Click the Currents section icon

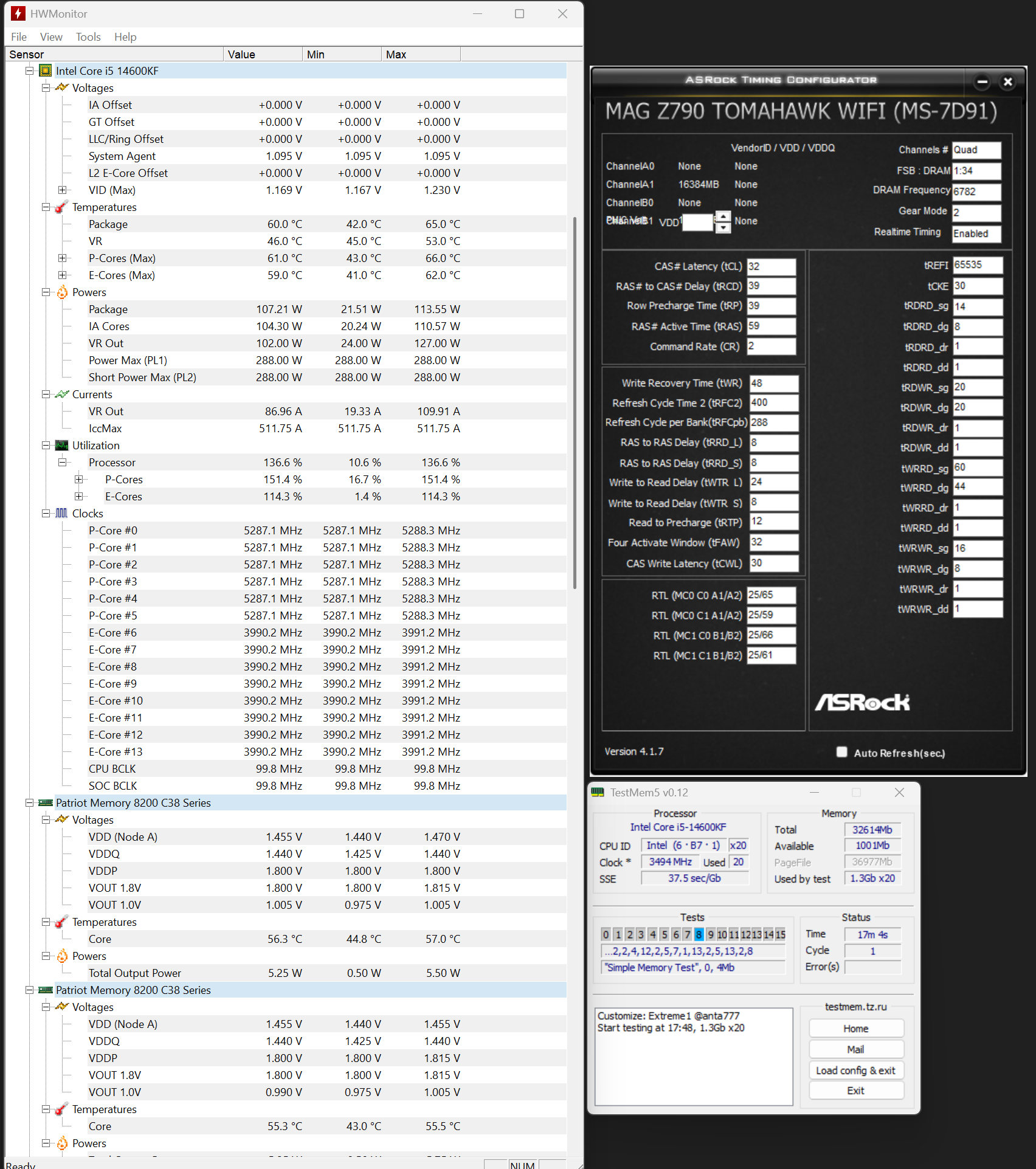[x=62, y=395]
